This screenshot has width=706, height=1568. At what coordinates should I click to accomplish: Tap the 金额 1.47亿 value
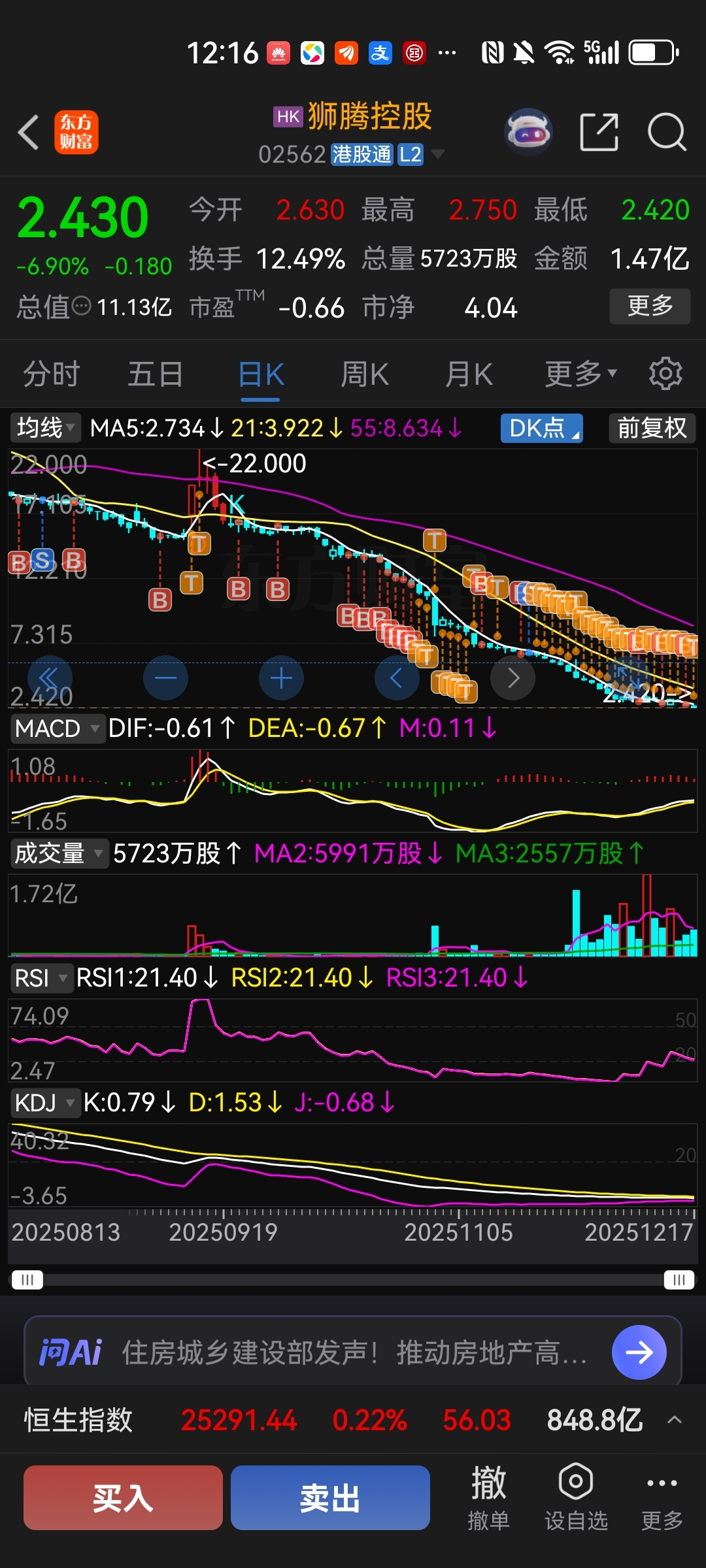tap(650, 259)
